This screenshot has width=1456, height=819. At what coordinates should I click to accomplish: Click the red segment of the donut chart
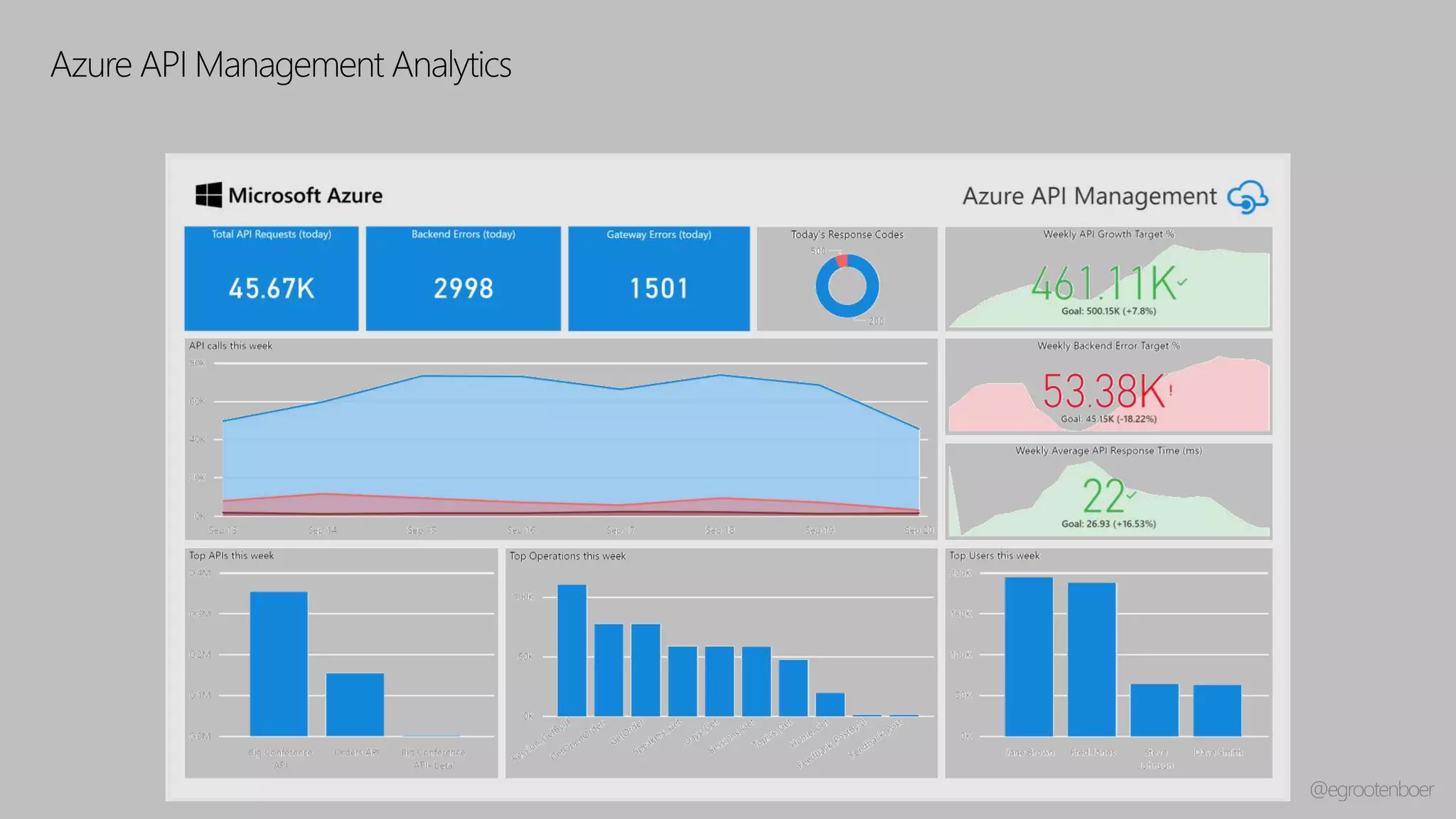coord(842,261)
